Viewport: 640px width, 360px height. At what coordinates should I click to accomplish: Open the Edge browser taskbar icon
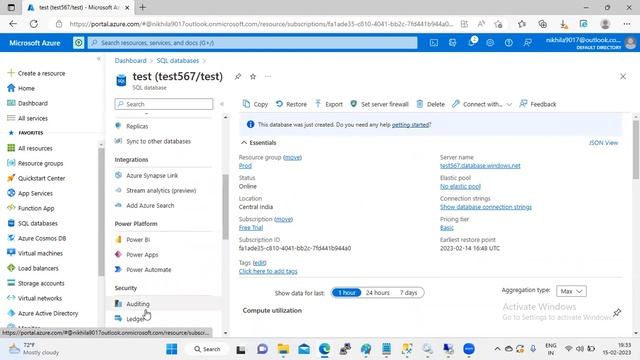click(x=324, y=349)
